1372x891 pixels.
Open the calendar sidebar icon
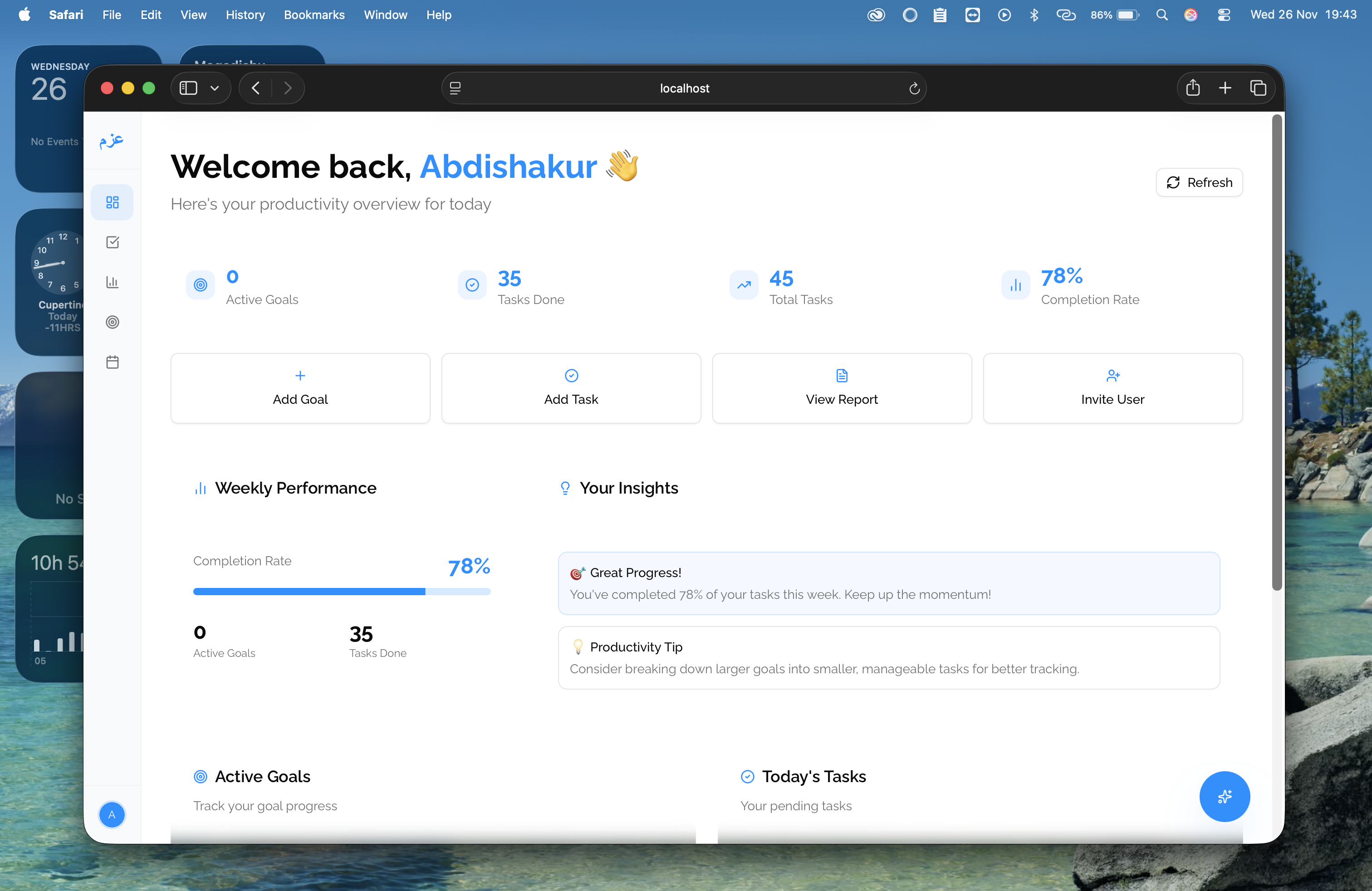[113, 362]
